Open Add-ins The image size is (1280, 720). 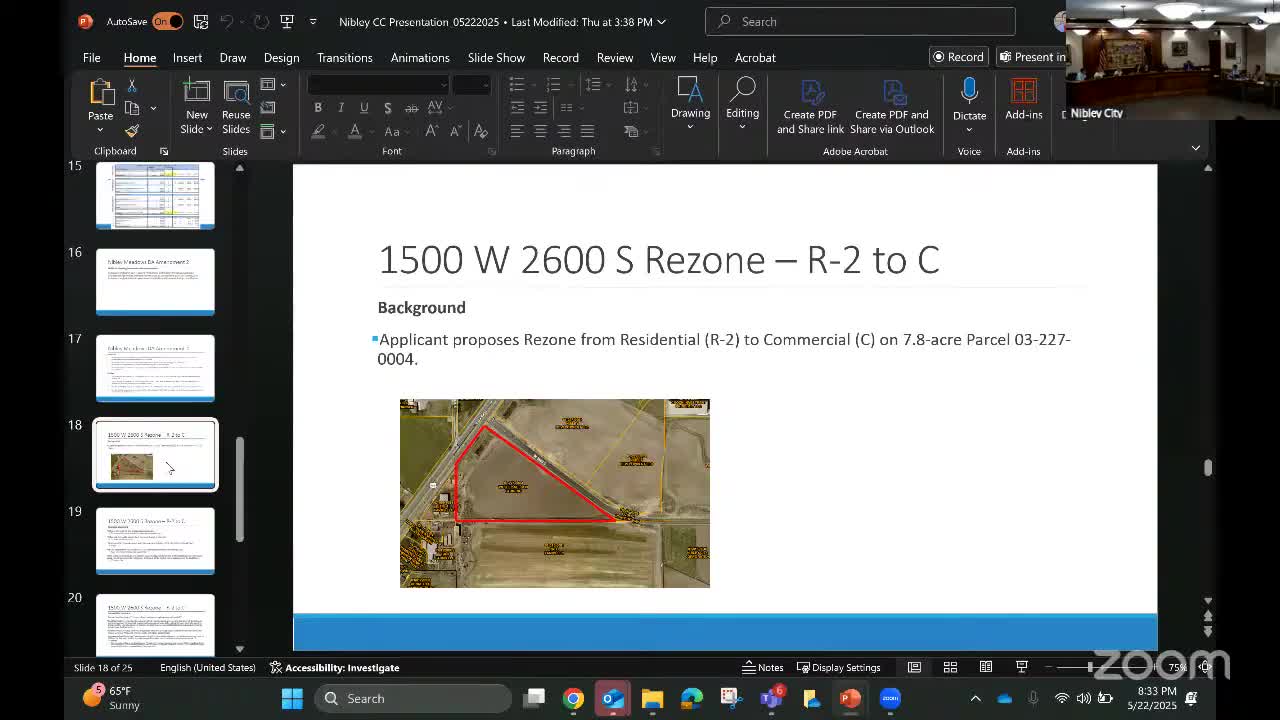[1023, 100]
